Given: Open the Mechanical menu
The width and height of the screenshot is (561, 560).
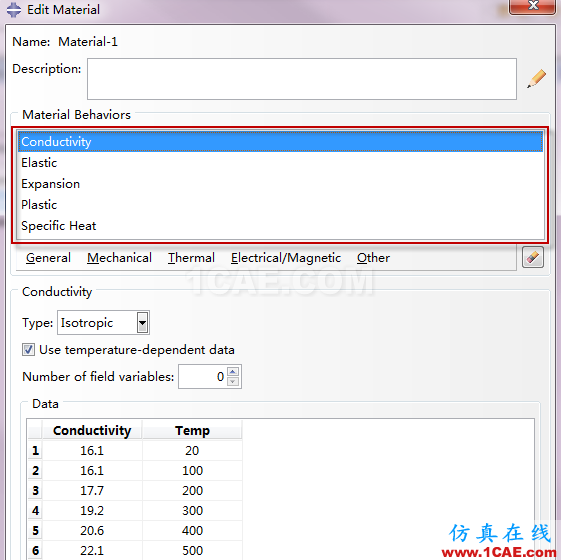Looking at the screenshot, I should (x=119, y=258).
